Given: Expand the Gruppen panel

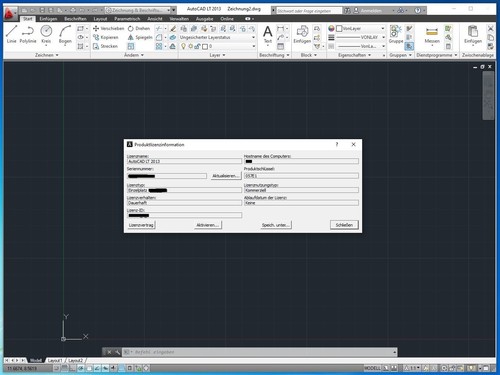Looking at the screenshot, I should [401, 55].
